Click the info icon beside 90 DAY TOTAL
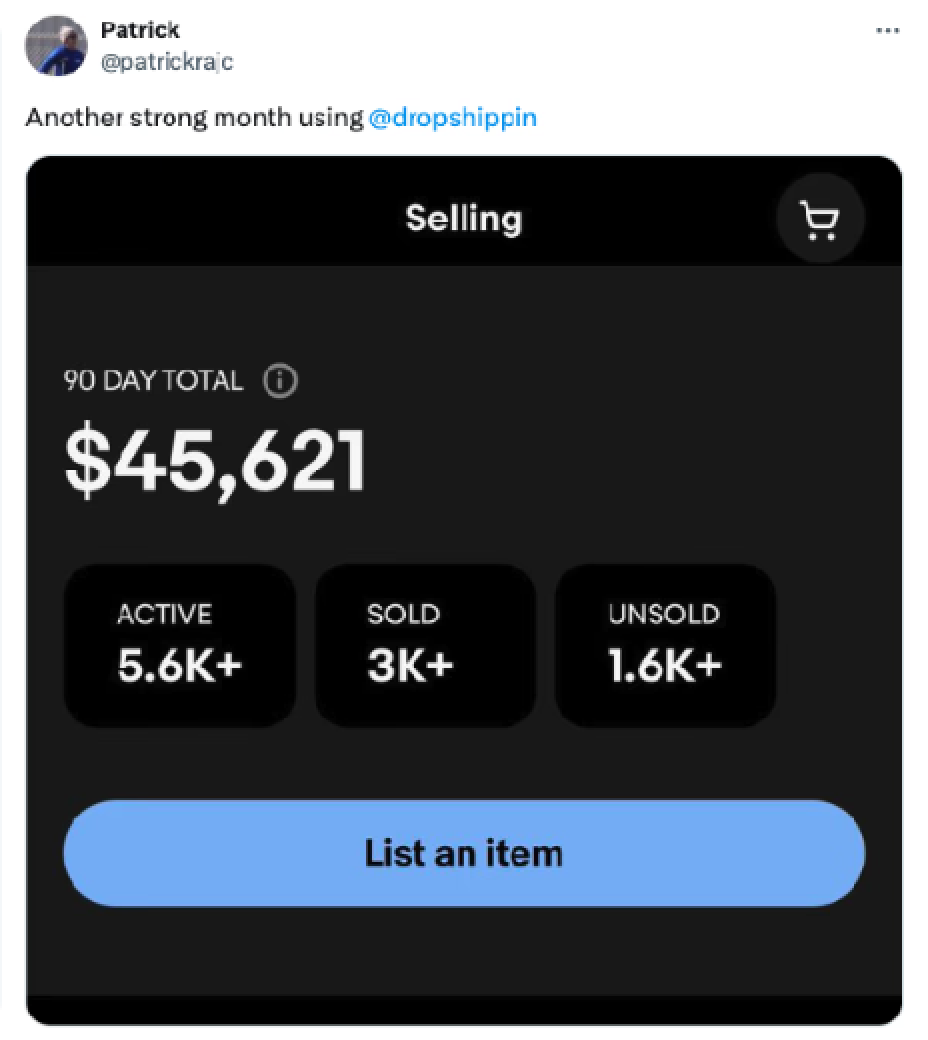 [281, 381]
